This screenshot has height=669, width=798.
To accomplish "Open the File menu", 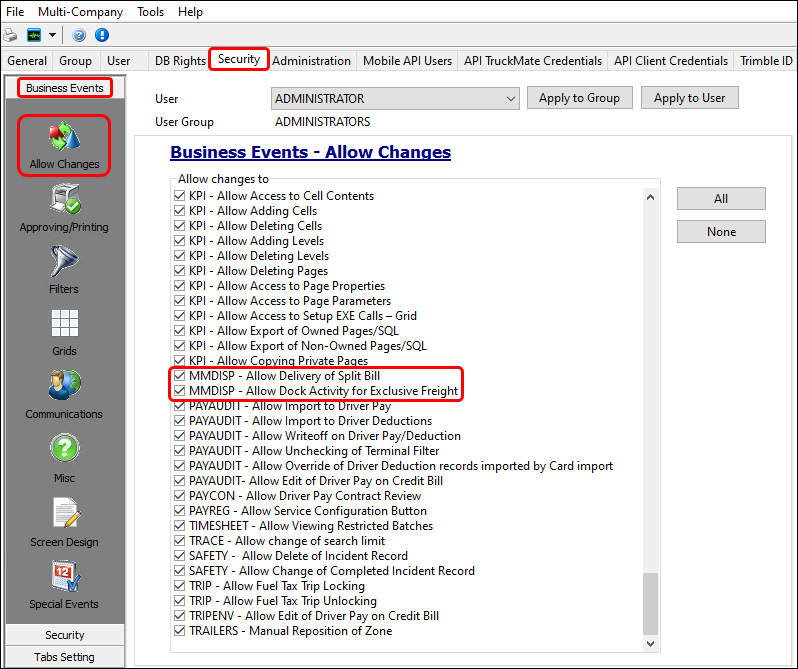I will pyautogui.click(x=15, y=12).
